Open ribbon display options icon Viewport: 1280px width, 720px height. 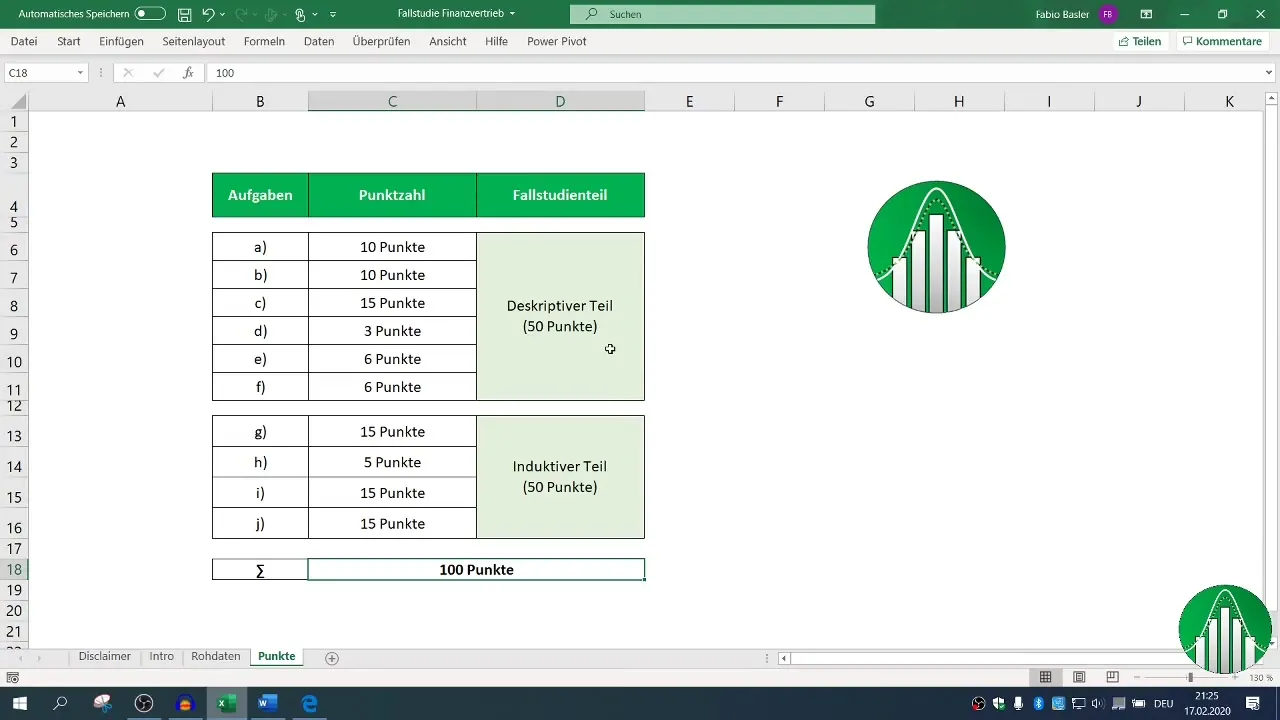pyautogui.click(x=1146, y=14)
